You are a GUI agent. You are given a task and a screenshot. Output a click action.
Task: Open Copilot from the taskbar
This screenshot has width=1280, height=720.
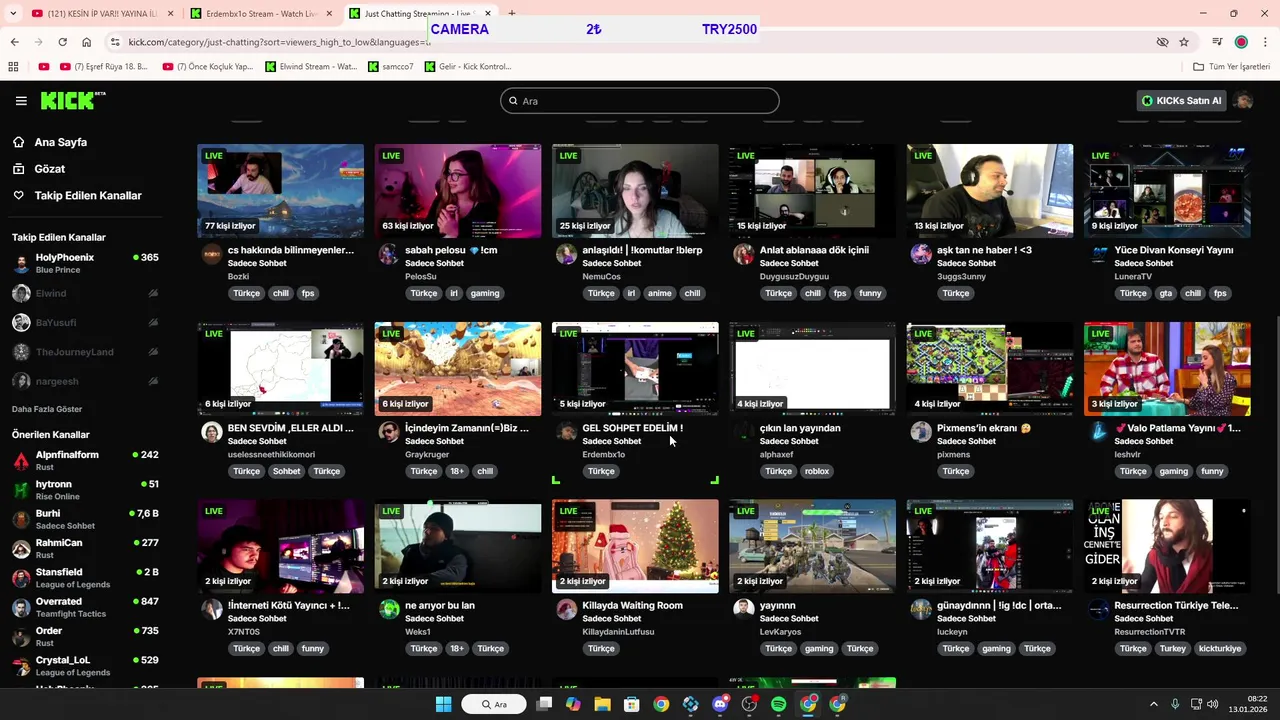(573, 704)
